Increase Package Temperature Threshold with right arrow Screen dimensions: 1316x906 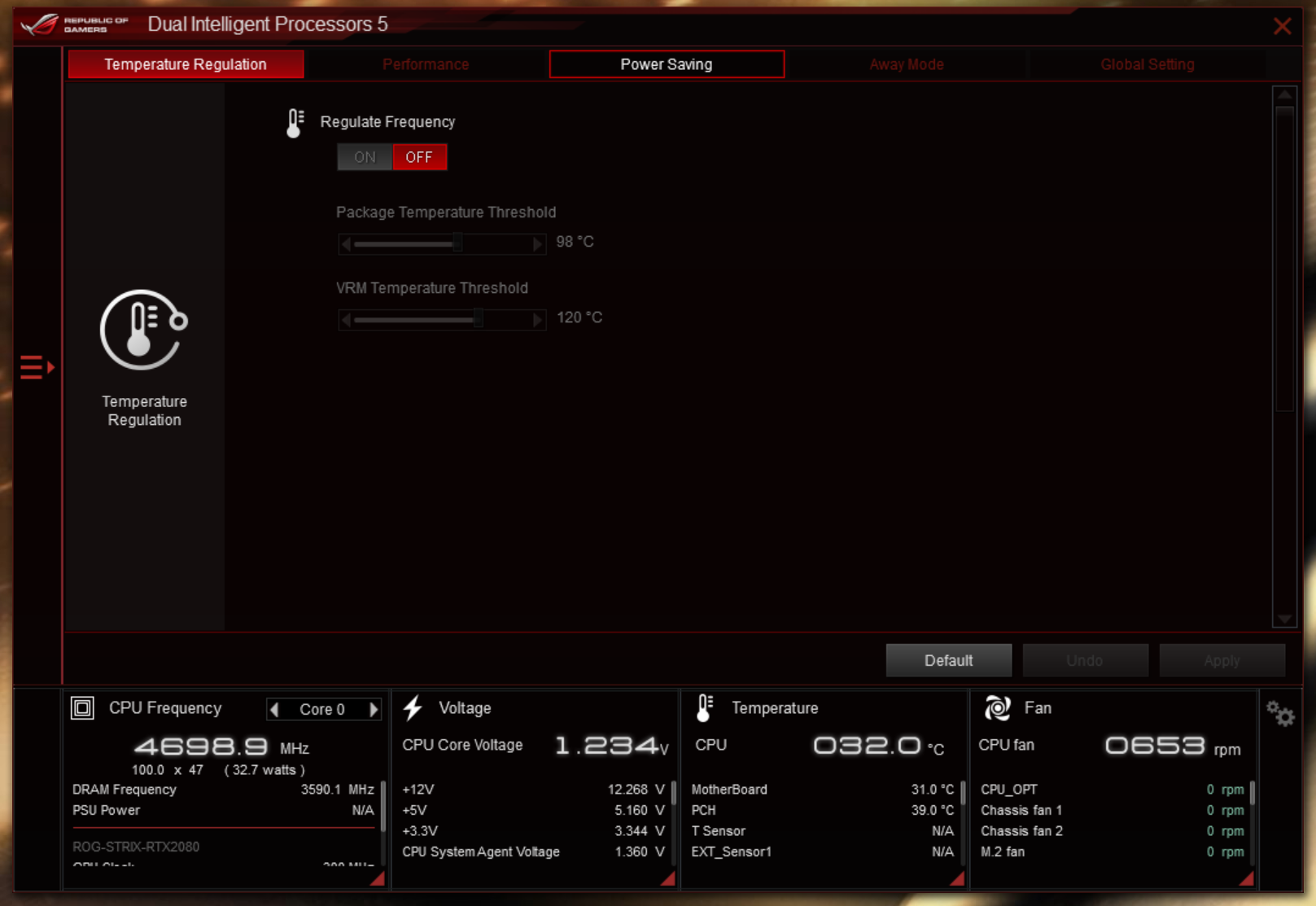tap(537, 243)
